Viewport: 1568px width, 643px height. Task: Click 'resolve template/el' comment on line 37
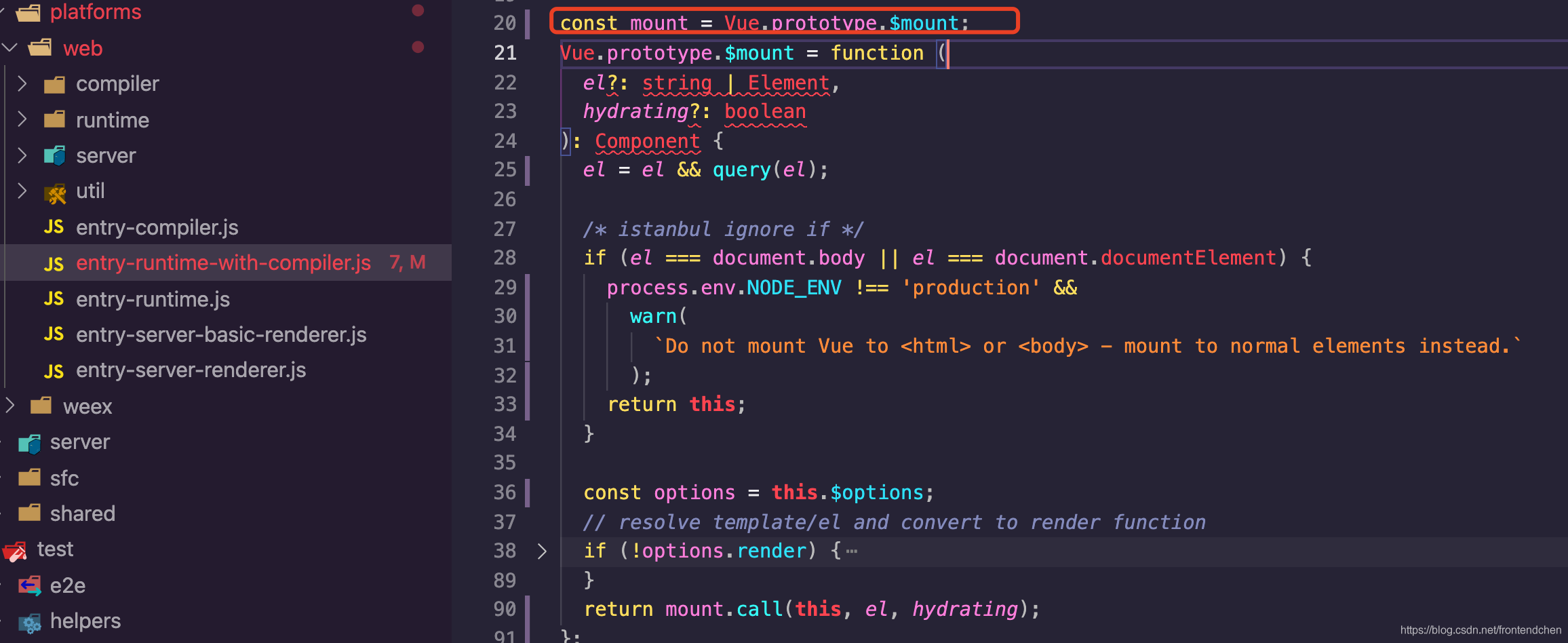coord(894,522)
